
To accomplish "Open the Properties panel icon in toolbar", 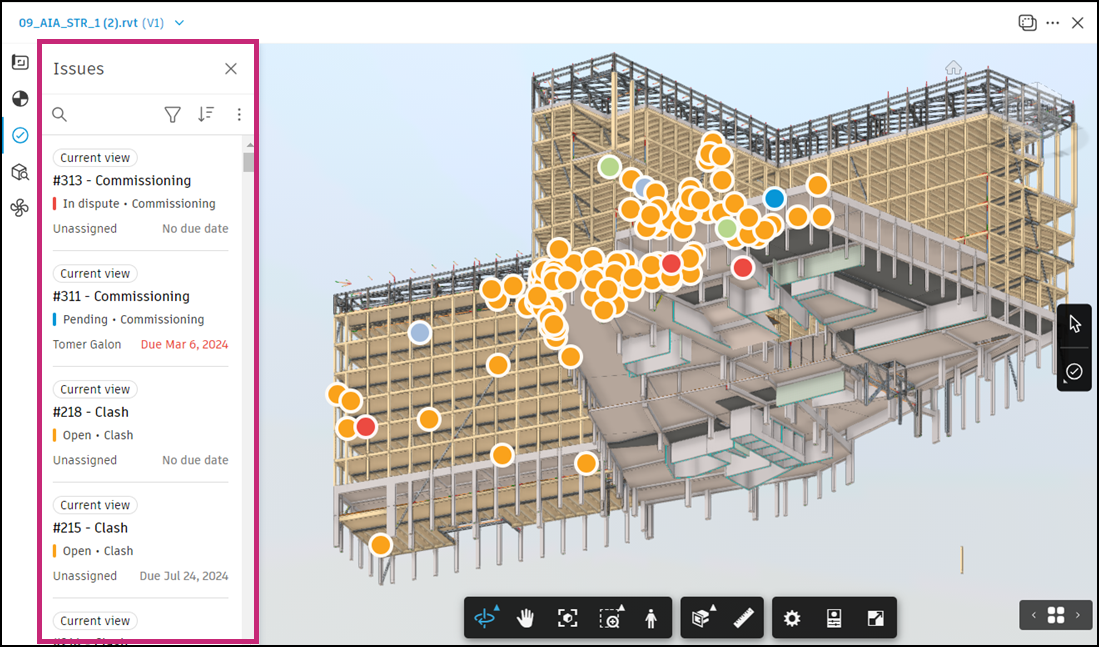I will 833,618.
